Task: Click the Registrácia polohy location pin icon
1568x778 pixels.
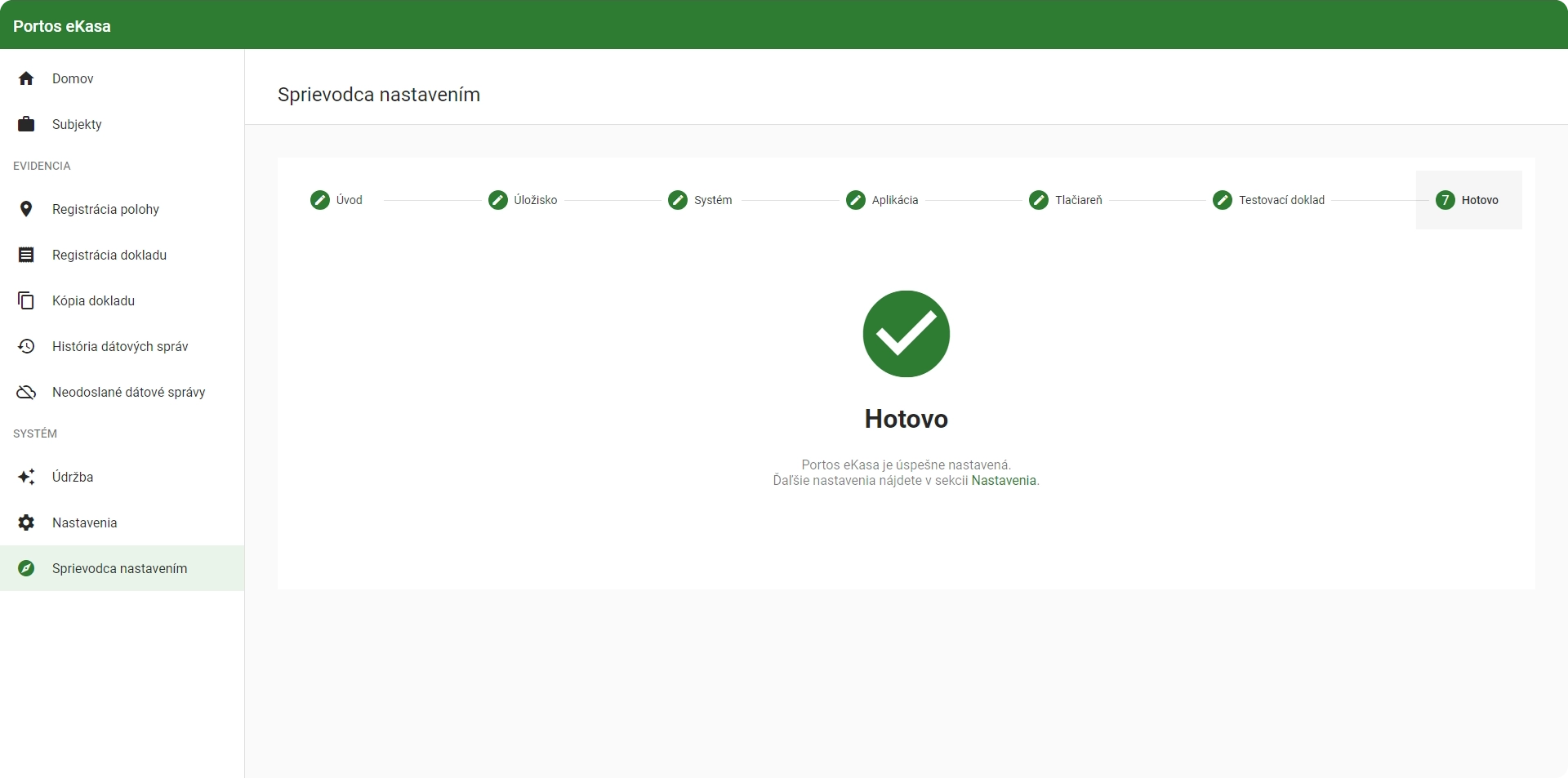Action: point(26,209)
